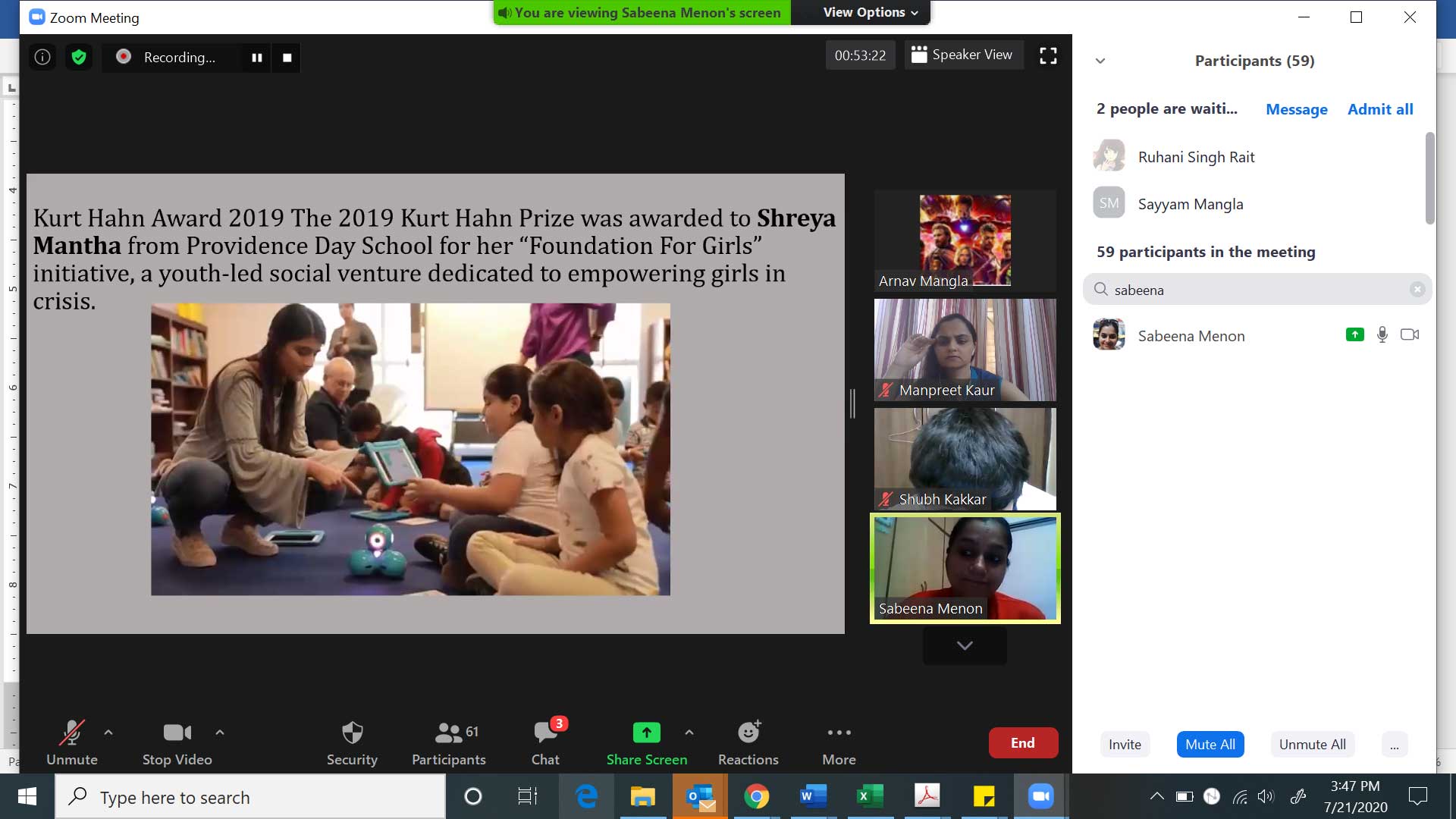Click the Windows taskbar search box

[250, 797]
